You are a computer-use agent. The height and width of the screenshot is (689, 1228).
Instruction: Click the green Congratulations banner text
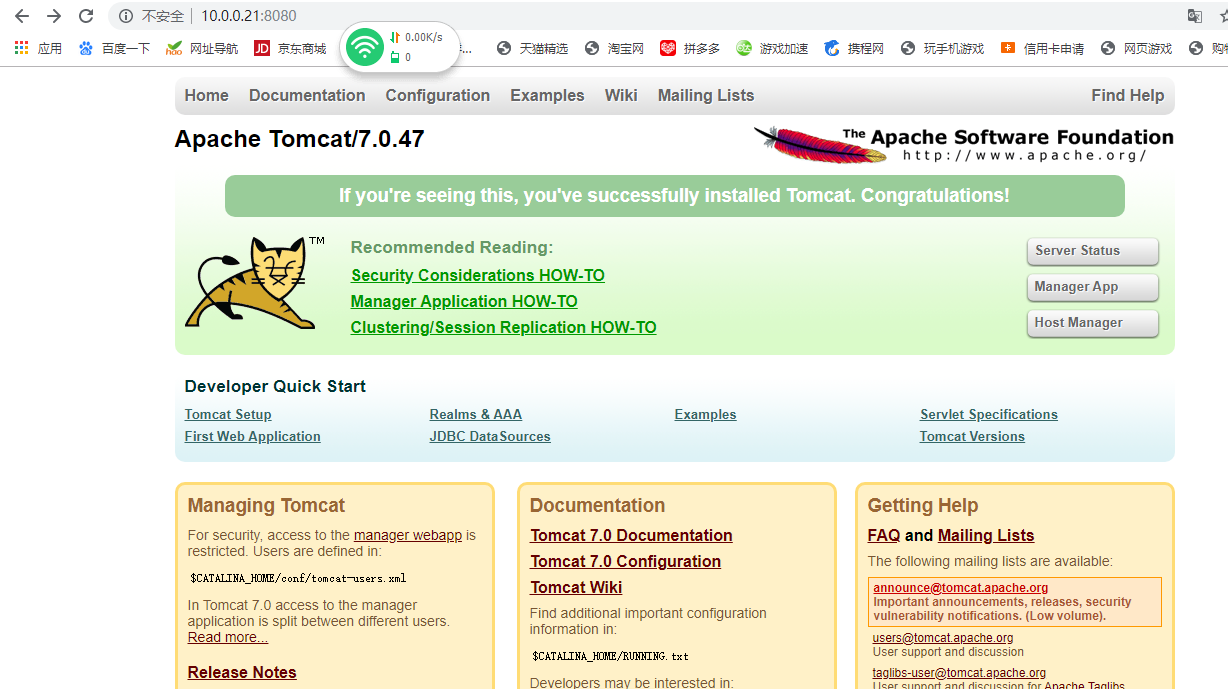[x=674, y=196]
